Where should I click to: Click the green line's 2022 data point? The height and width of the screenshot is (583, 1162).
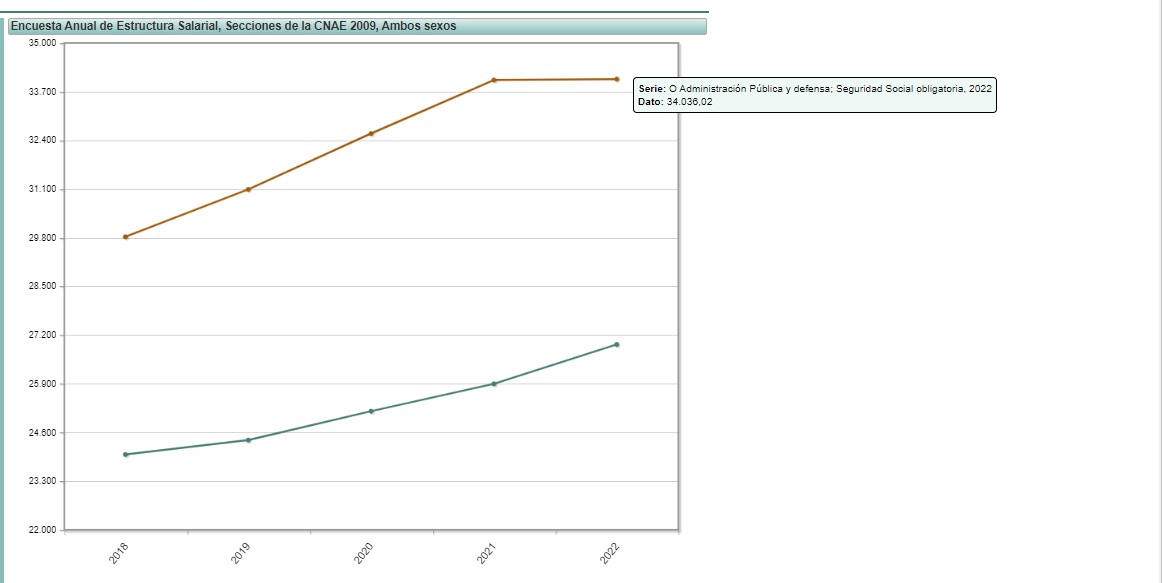tap(617, 344)
